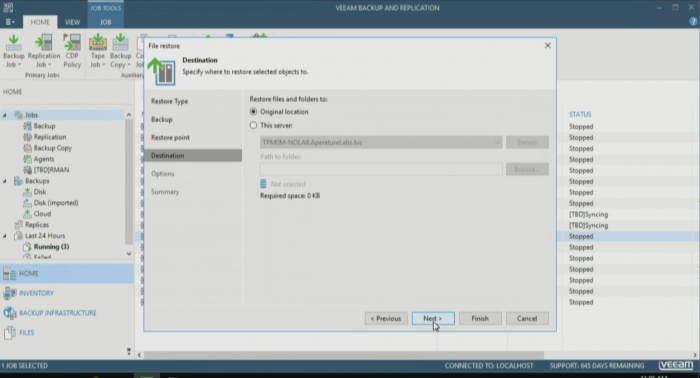Select Disk under Backups
Screen dimensions: 700x378
[40, 191]
